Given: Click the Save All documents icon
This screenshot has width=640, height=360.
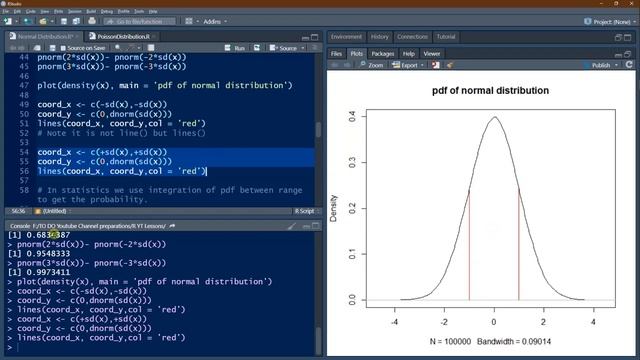Looking at the screenshot, I should click(x=76, y=21).
